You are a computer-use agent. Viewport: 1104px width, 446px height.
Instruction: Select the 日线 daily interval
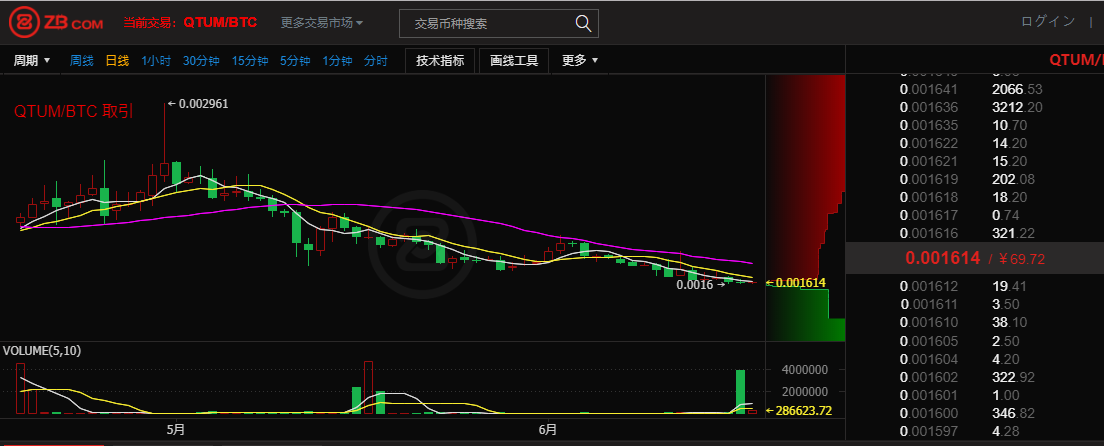[x=118, y=61]
